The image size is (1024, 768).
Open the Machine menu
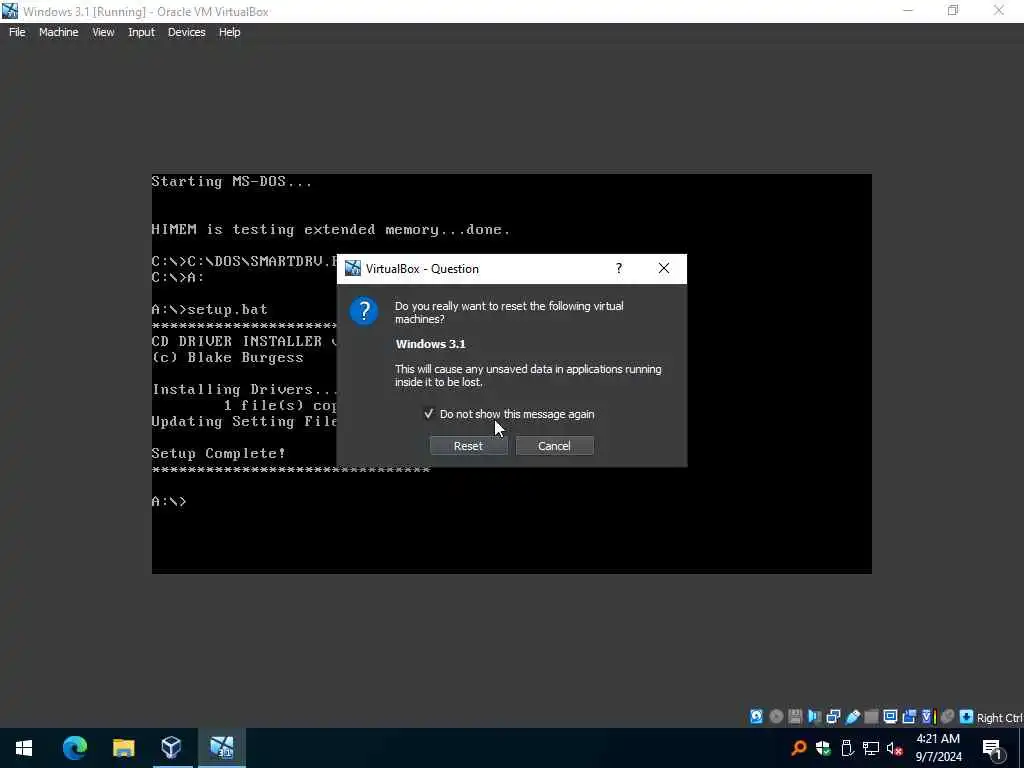[x=58, y=32]
